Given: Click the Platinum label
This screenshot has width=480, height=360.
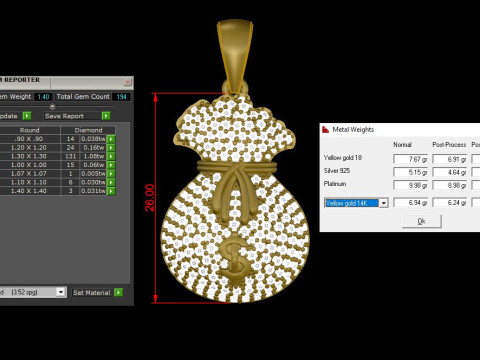Looking at the screenshot, I should (x=335, y=184).
